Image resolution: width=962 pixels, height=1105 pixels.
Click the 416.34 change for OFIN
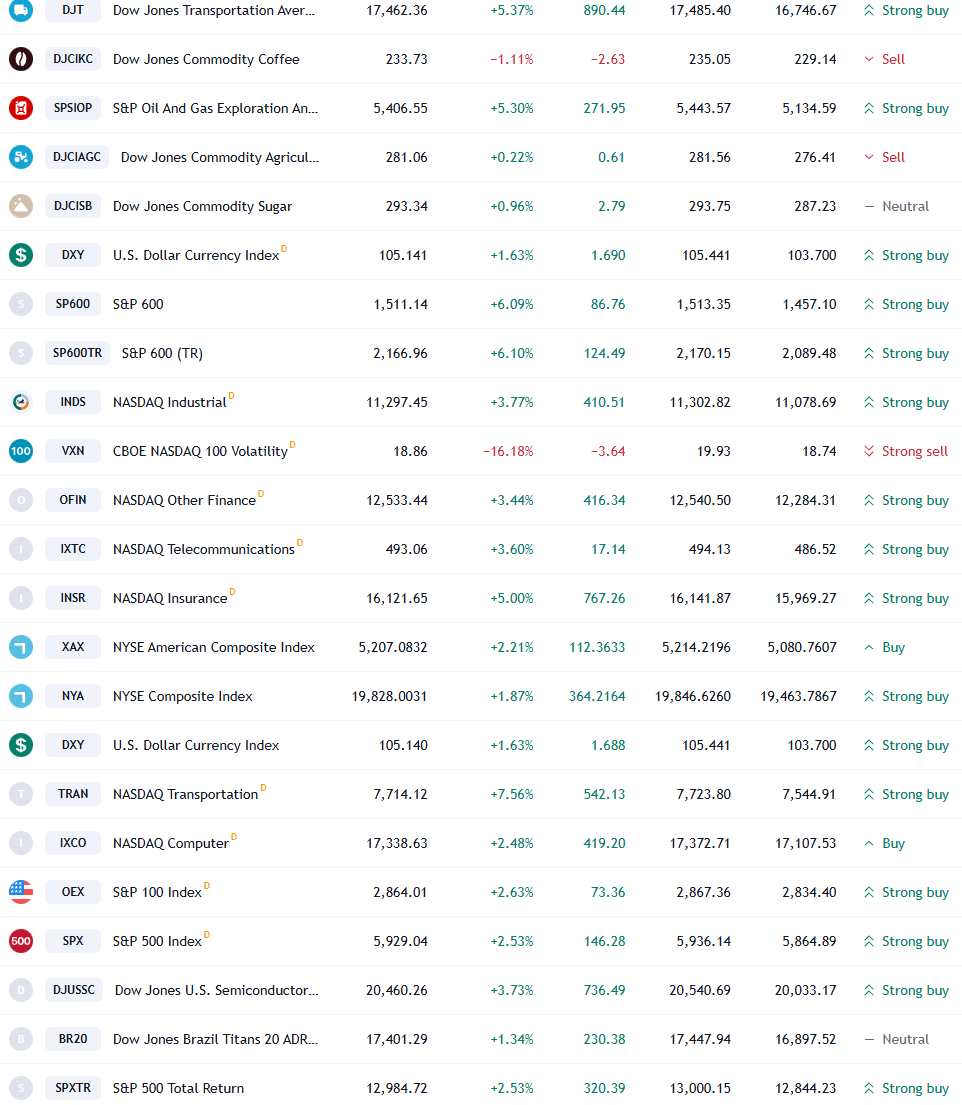[604, 500]
